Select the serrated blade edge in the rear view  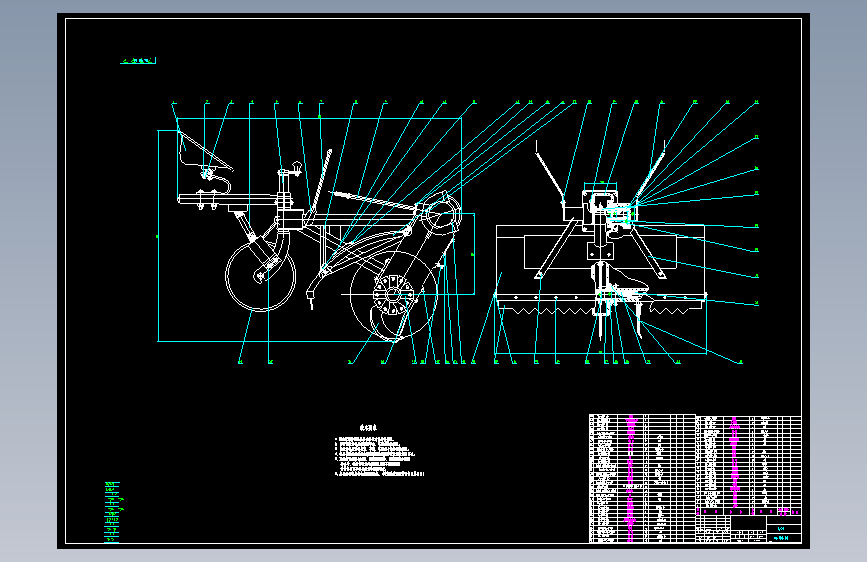click(x=600, y=309)
